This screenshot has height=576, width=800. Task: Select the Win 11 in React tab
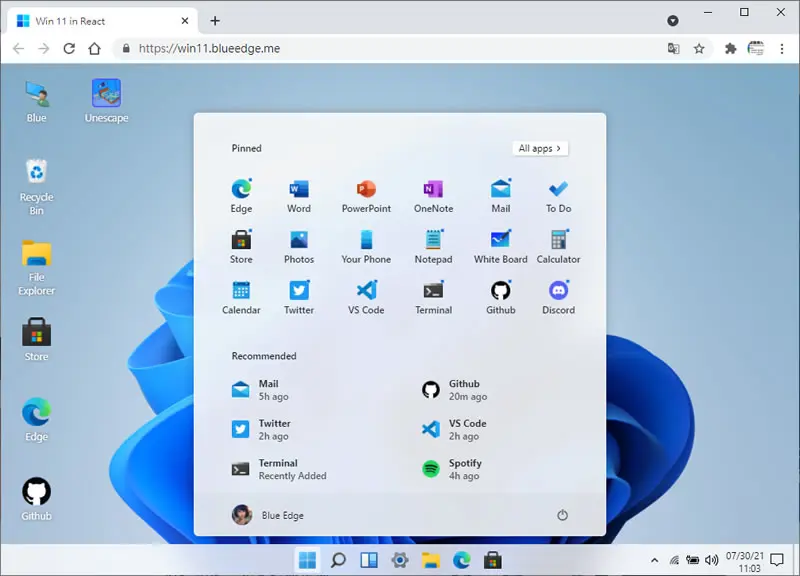tap(102, 21)
